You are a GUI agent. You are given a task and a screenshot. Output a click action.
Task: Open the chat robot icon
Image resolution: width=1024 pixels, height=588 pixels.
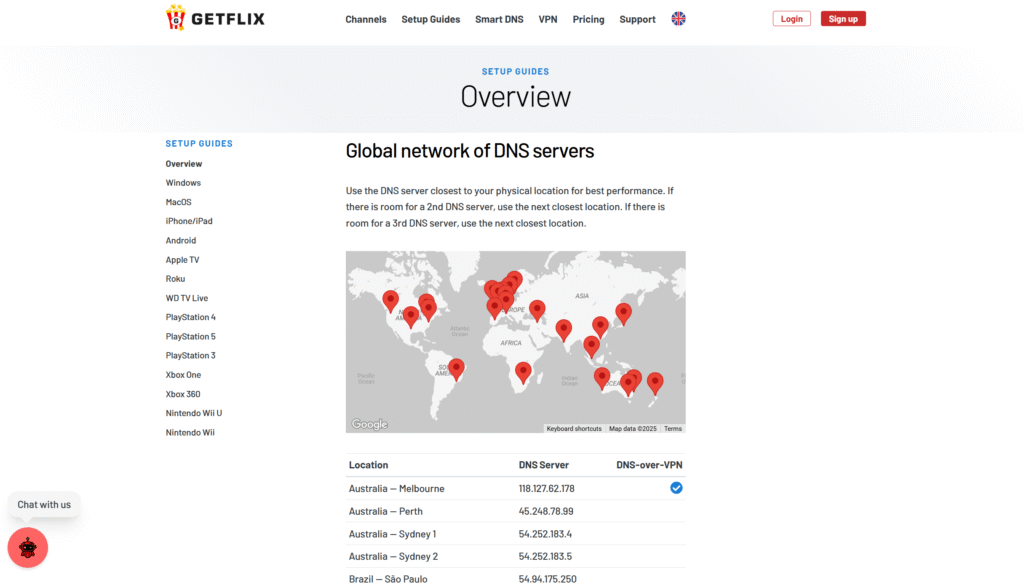(x=28, y=547)
